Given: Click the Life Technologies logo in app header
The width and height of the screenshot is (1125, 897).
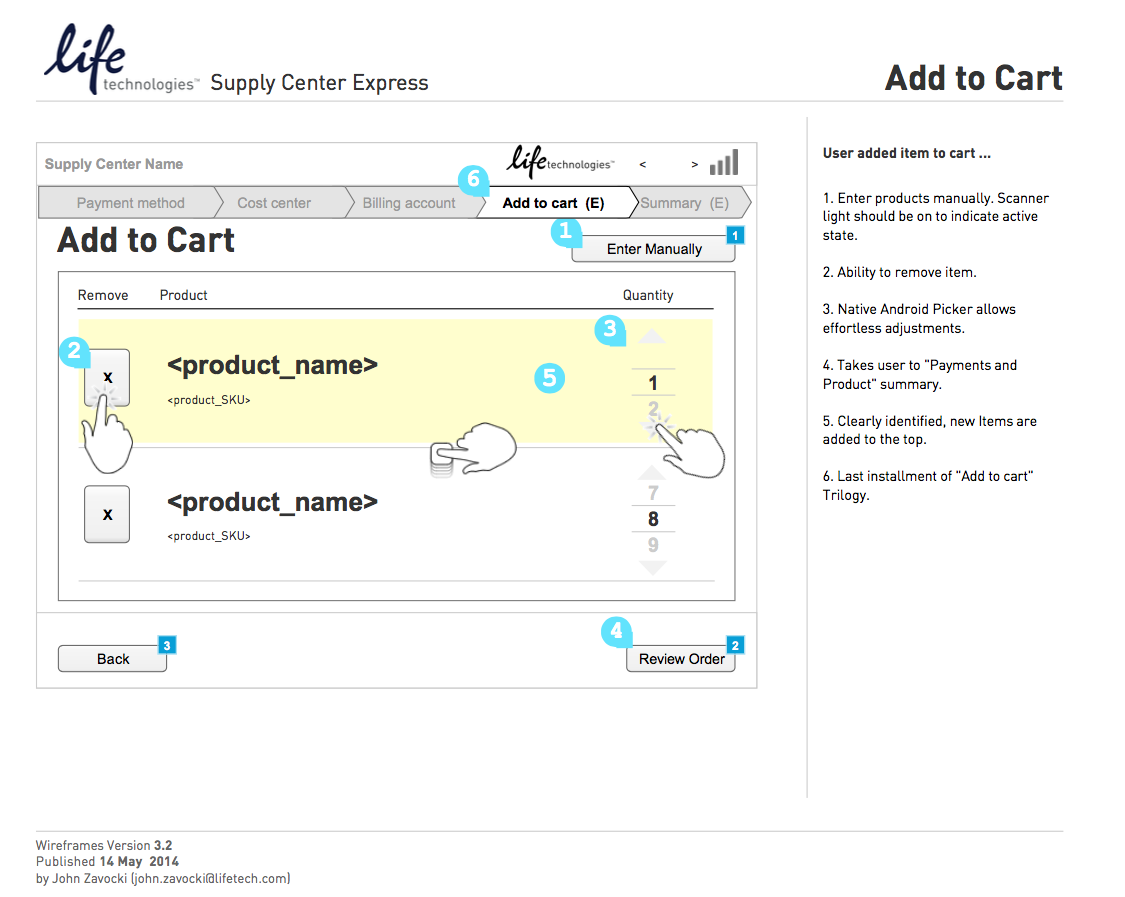Looking at the screenshot, I should [561, 162].
